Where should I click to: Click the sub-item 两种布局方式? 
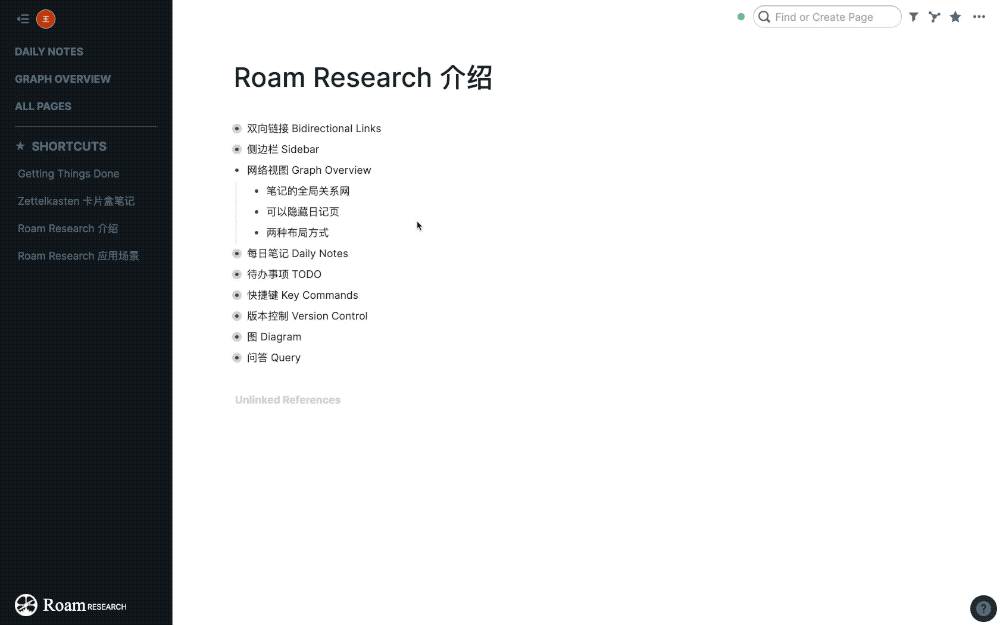297,233
